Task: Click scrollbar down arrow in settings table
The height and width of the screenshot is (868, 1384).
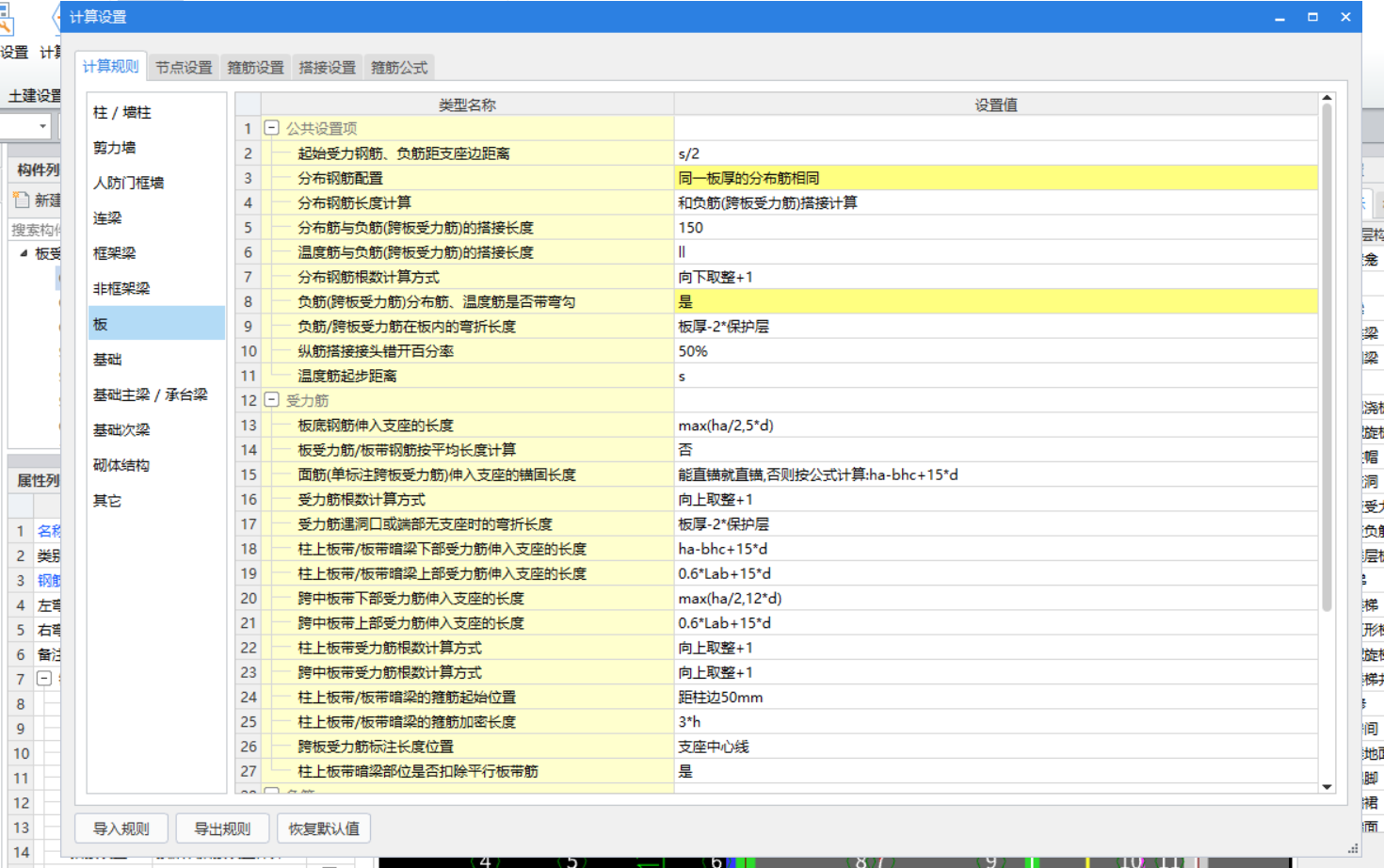Action: click(x=1327, y=787)
